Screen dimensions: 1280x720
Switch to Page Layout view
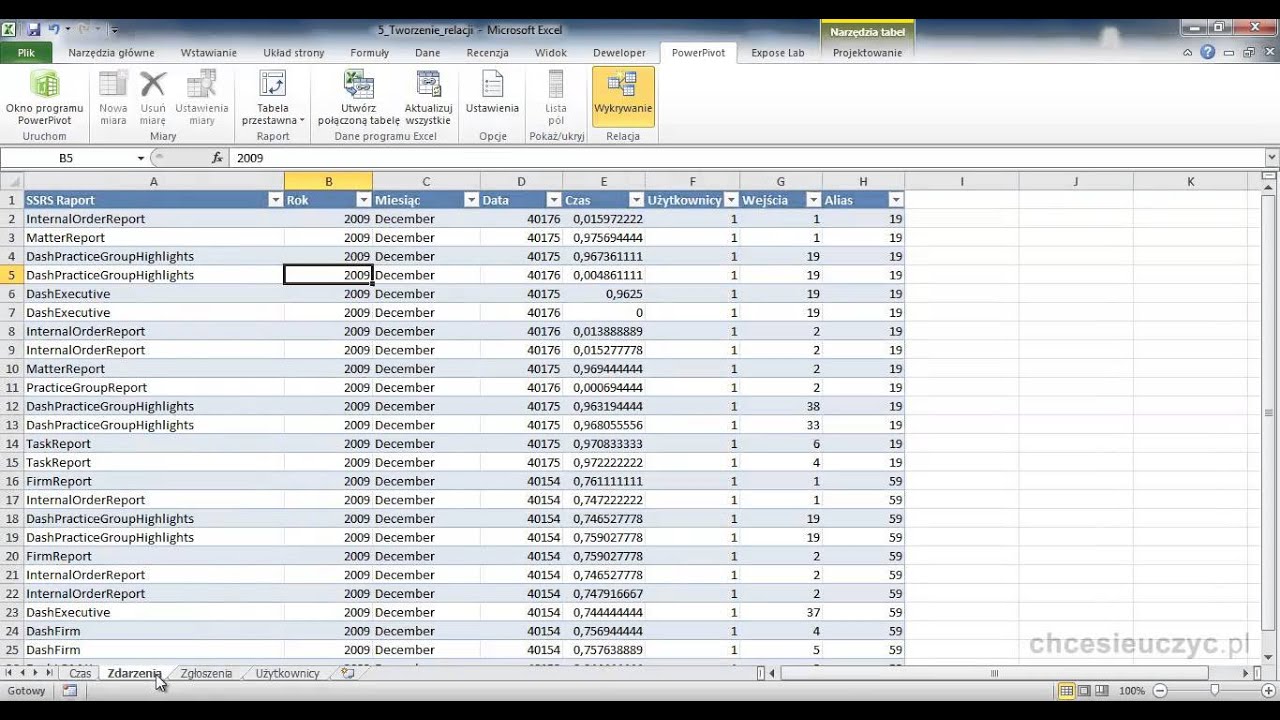1084,691
